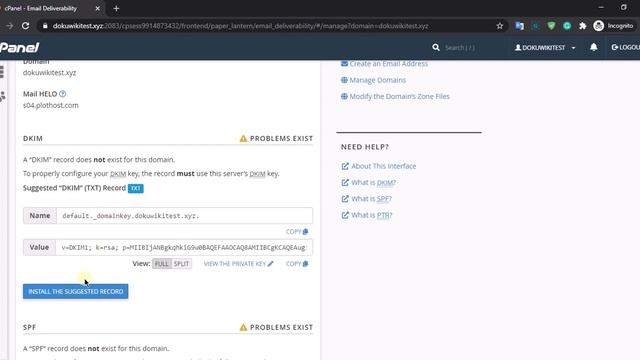Go forward with the browser arrow

(9, 26)
